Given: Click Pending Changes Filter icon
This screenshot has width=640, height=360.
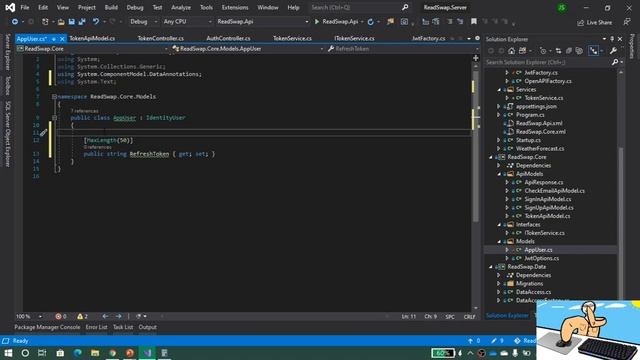Looking at the screenshot, I should 542,51.
